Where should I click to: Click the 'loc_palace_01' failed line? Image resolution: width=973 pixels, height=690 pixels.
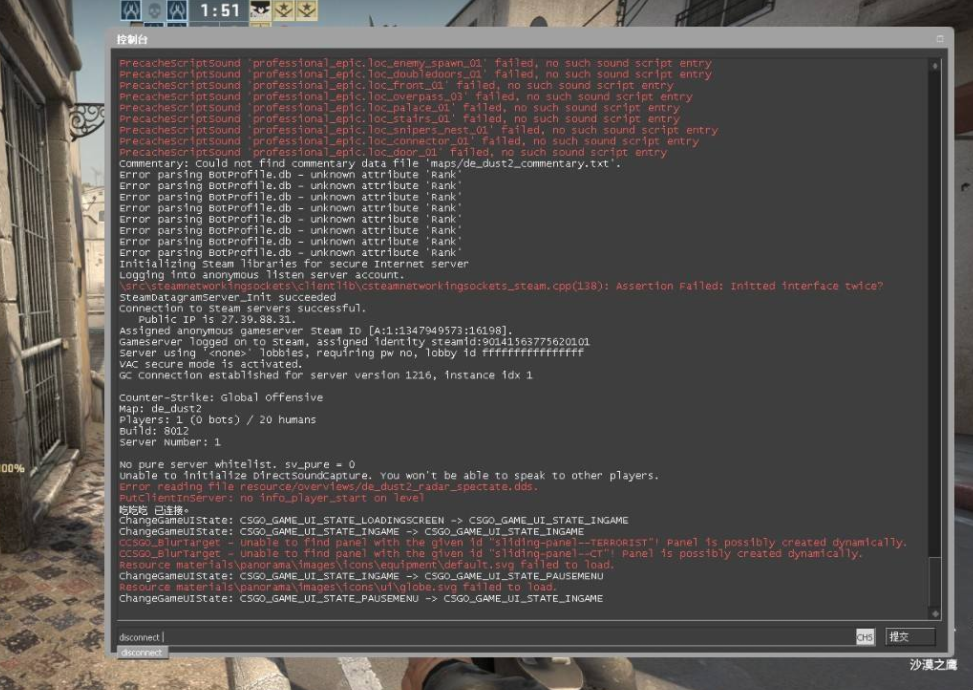pyautogui.click(x=399, y=107)
